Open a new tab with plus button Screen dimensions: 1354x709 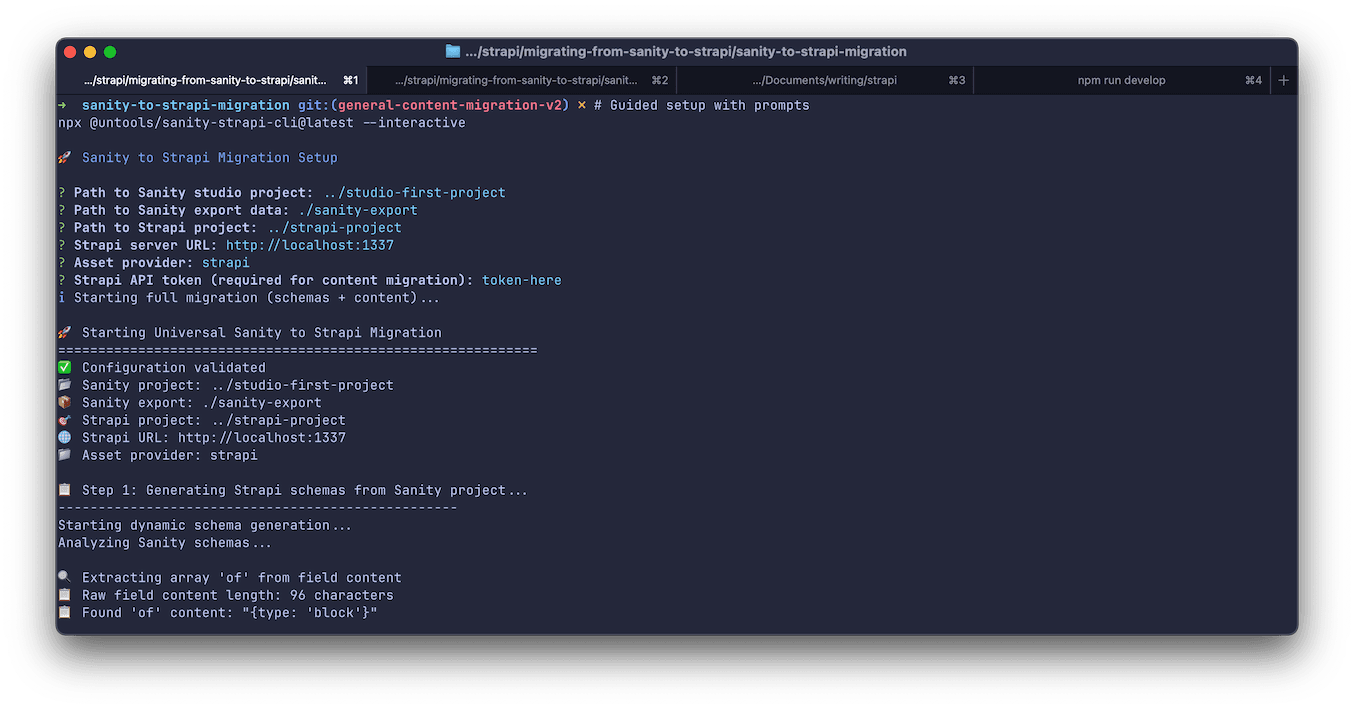[1284, 80]
